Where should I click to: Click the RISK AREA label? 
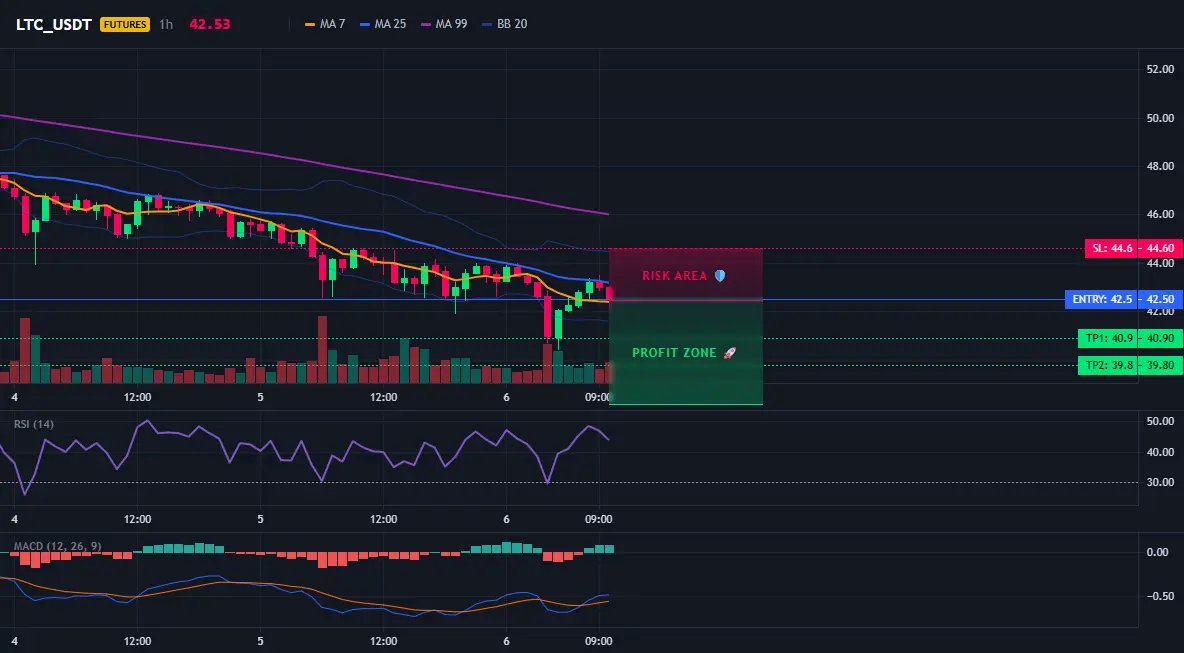(x=674, y=276)
